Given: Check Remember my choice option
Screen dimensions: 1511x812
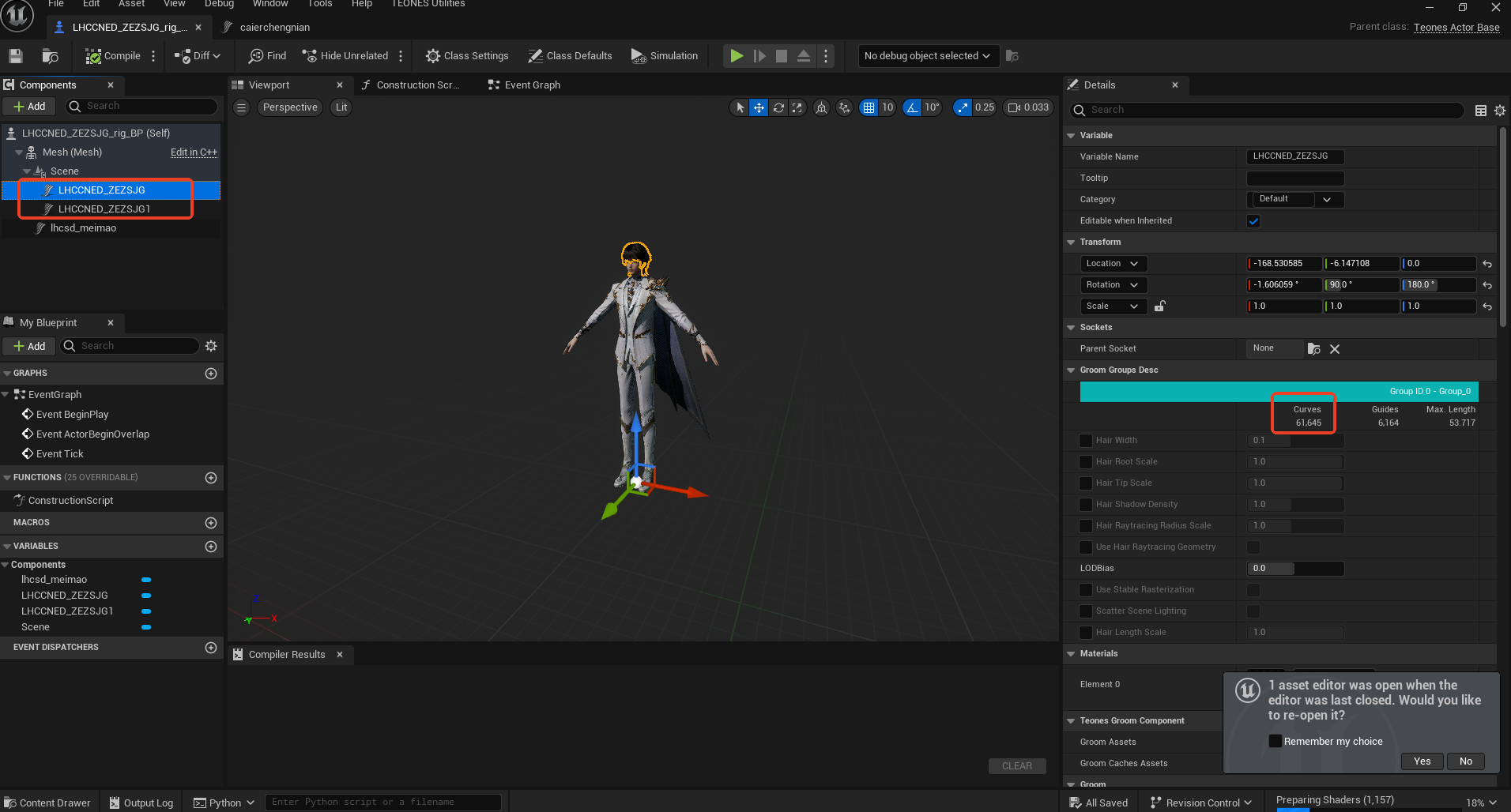Looking at the screenshot, I should coord(1275,741).
